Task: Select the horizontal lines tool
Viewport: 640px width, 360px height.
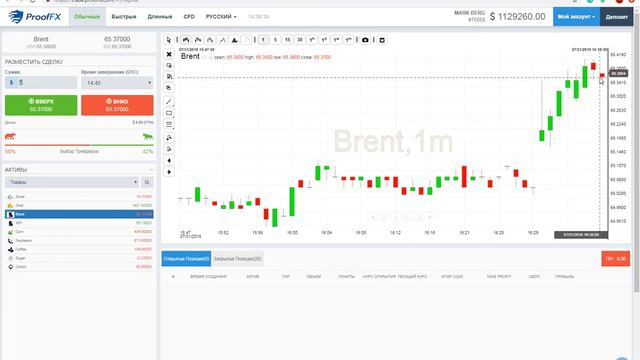Action: tap(169, 124)
